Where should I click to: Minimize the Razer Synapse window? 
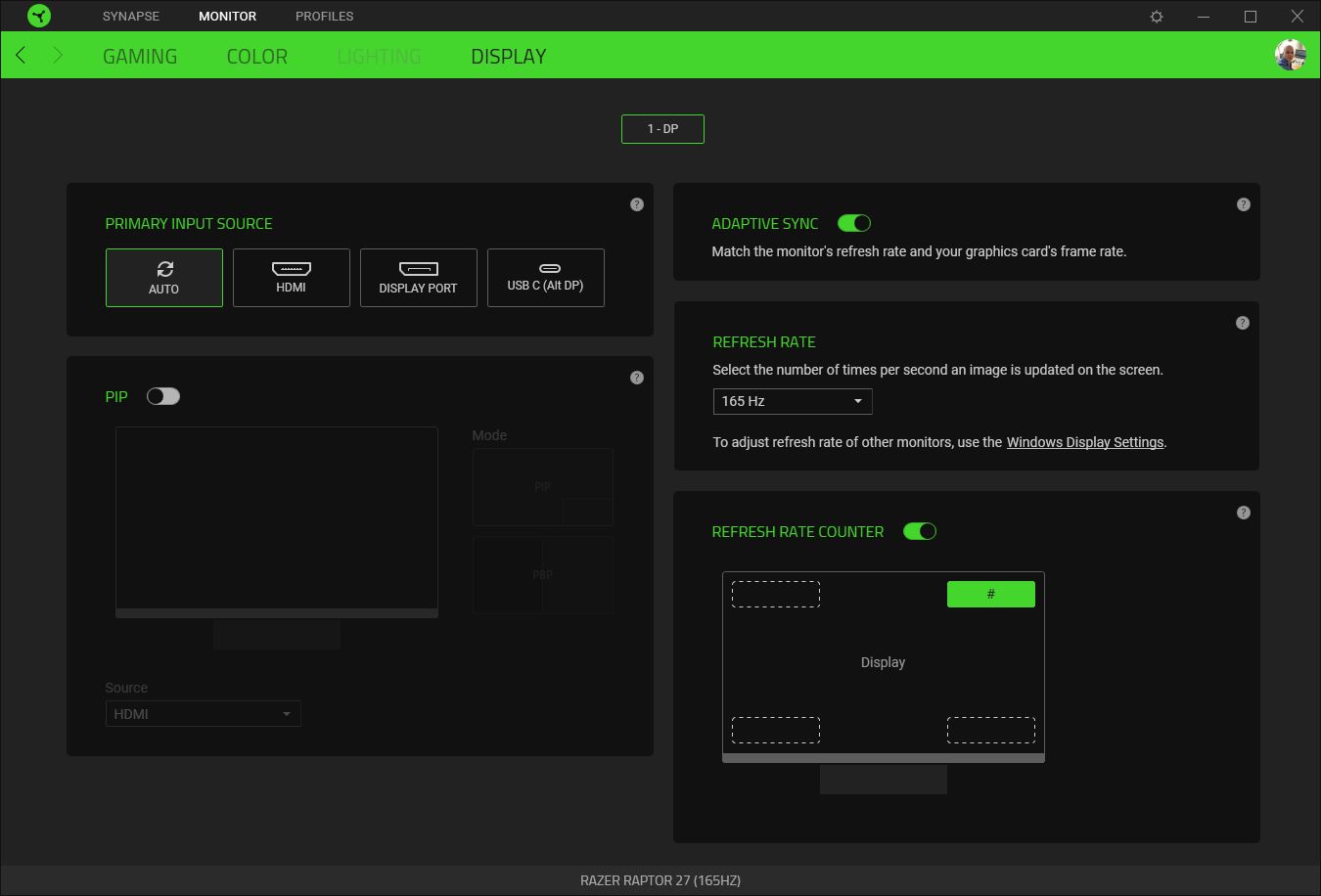[1204, 17]
